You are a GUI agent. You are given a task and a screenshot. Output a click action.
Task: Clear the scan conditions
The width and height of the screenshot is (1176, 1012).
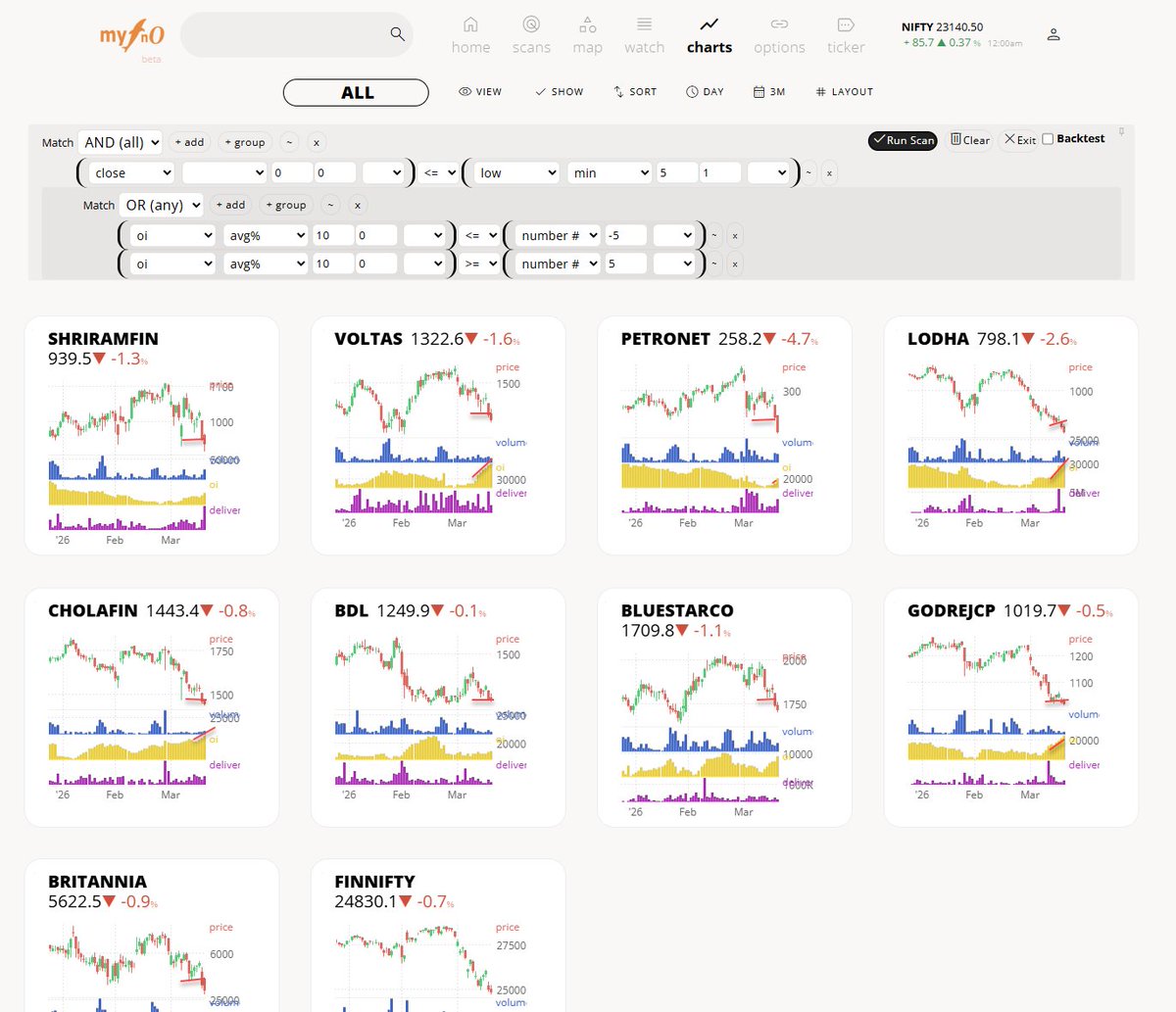point(969,140)
